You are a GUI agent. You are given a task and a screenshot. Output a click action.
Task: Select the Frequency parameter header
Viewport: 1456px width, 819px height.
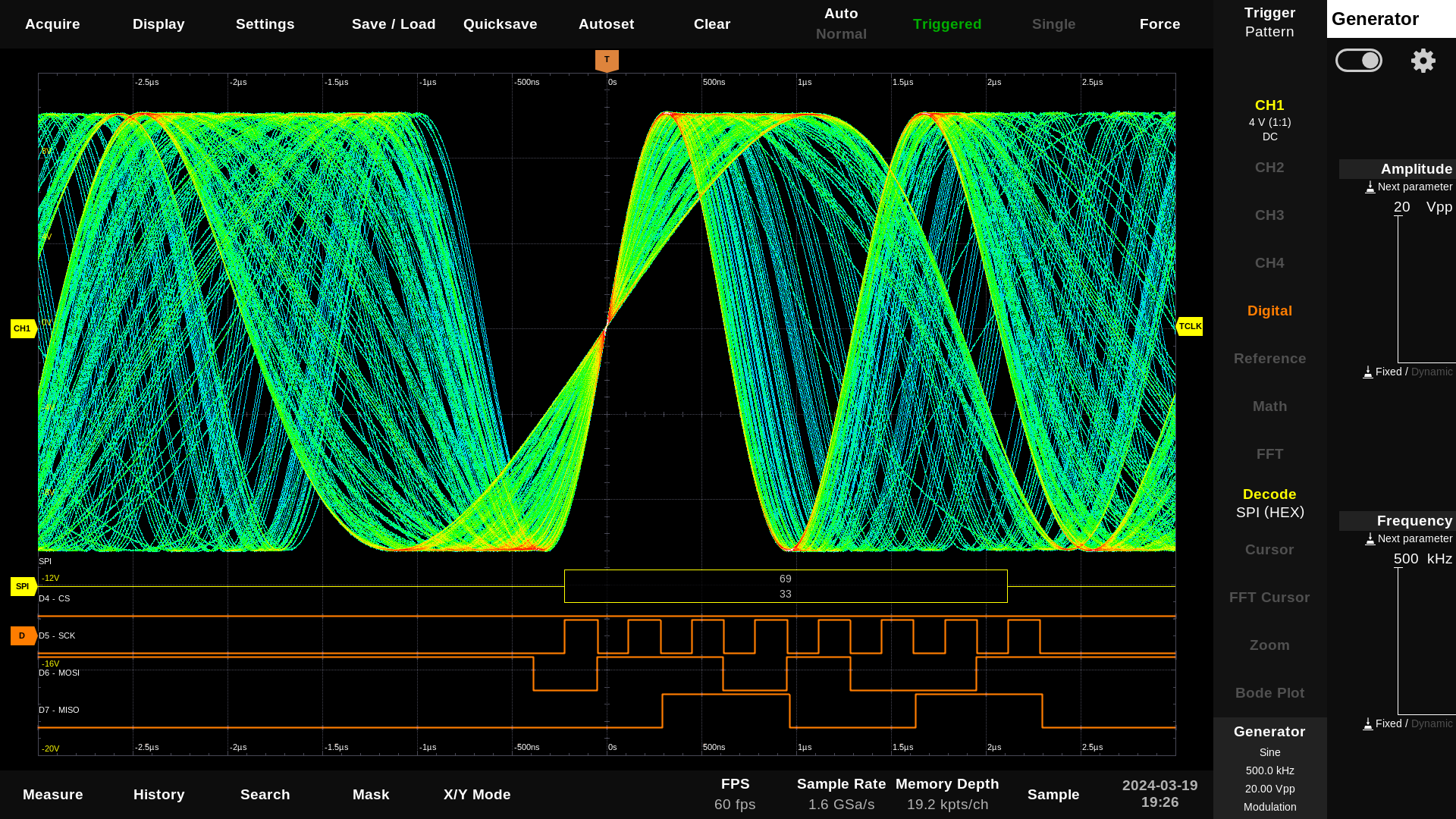pyautogui.click(x=1397, y=521)
